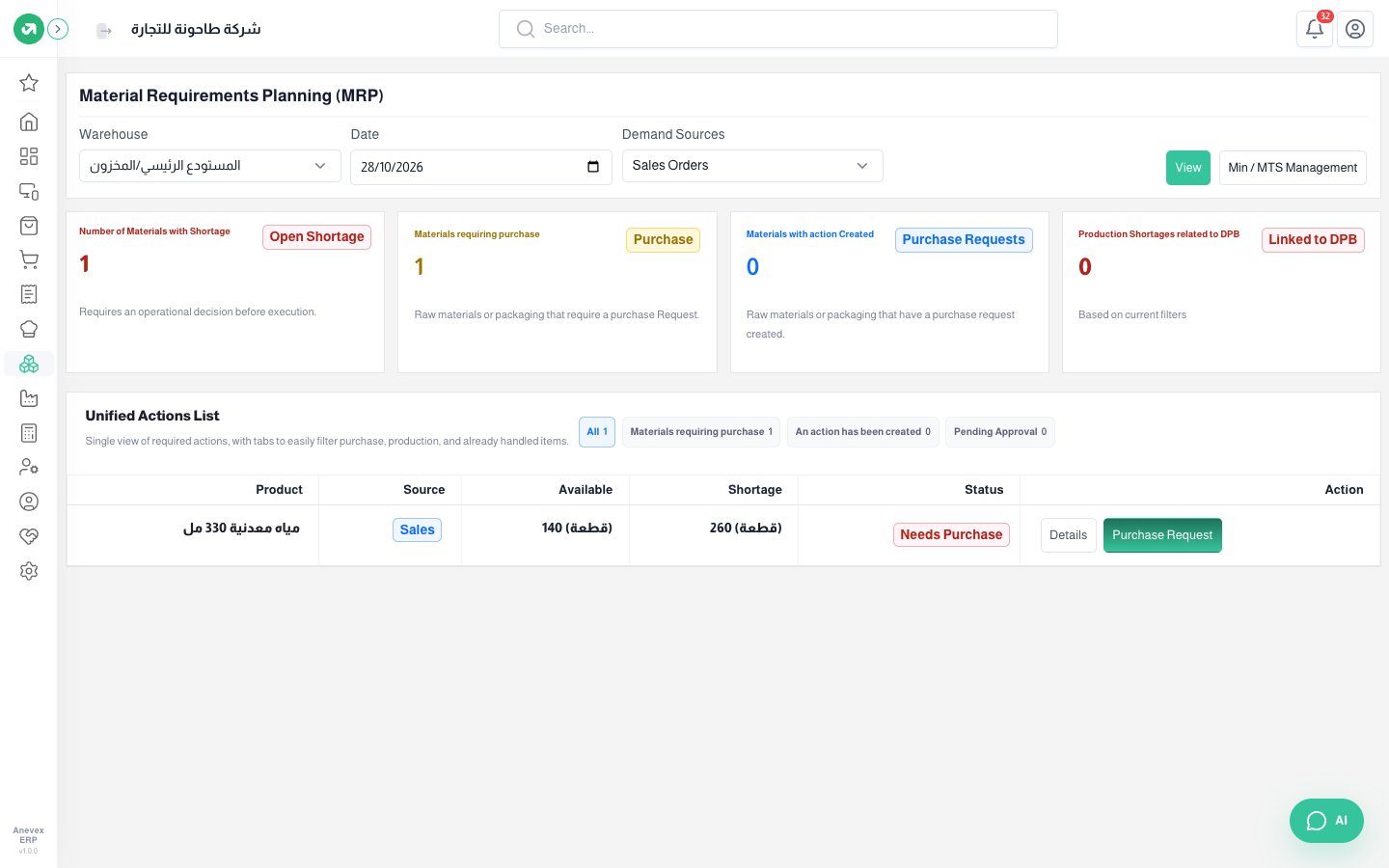Open the calendar picker in Date field
The image size is (1389, 868).
point(593,167)
